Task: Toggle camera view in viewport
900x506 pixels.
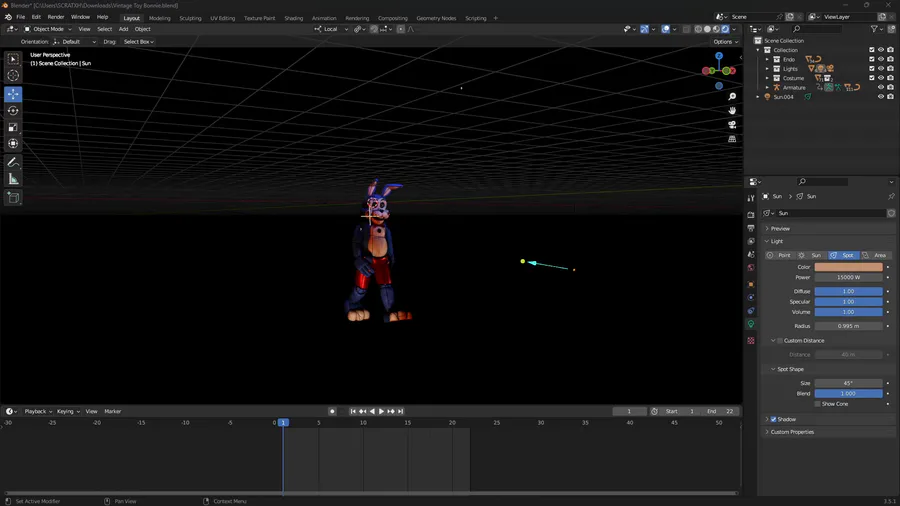Action: point(732,124)
